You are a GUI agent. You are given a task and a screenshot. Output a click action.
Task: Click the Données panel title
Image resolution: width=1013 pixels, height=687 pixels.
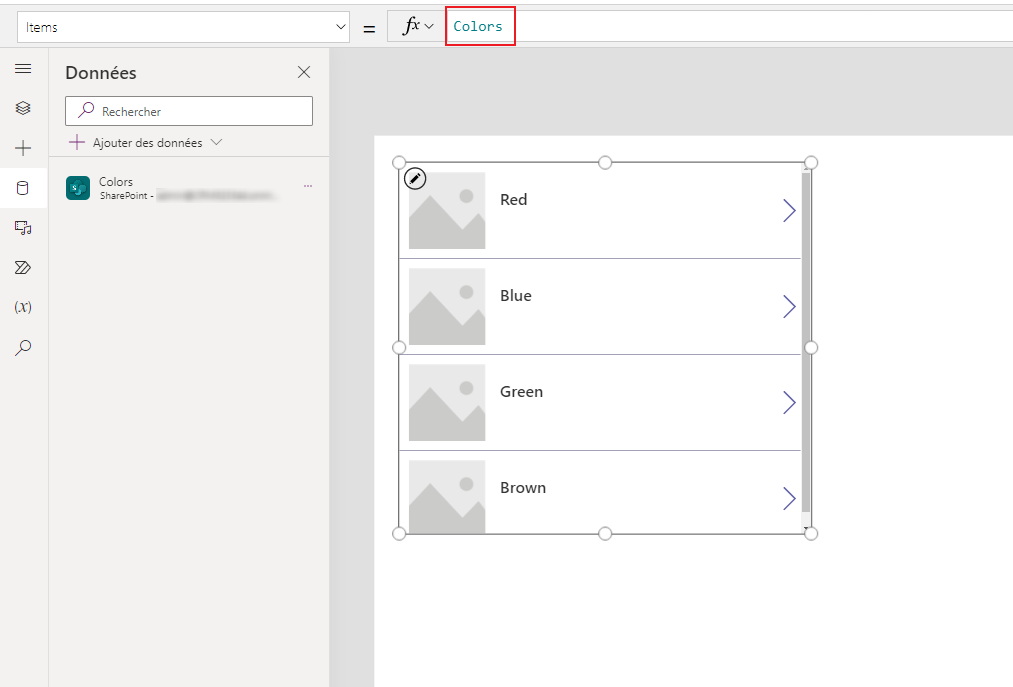click(x=101, y=73)
